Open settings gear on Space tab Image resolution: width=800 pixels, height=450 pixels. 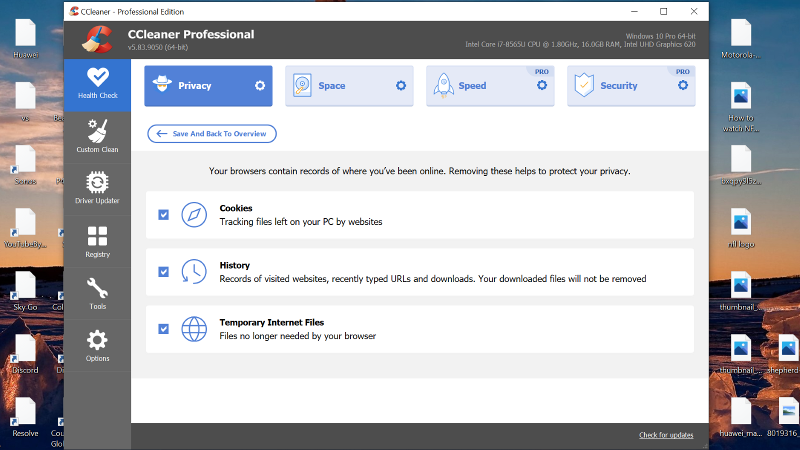(401, 86)
